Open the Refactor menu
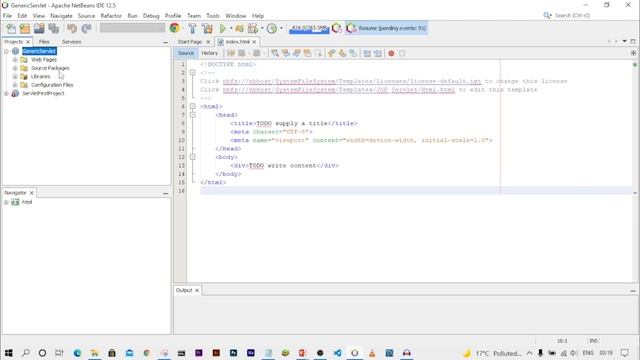The image size is (640, 360). 111,16
